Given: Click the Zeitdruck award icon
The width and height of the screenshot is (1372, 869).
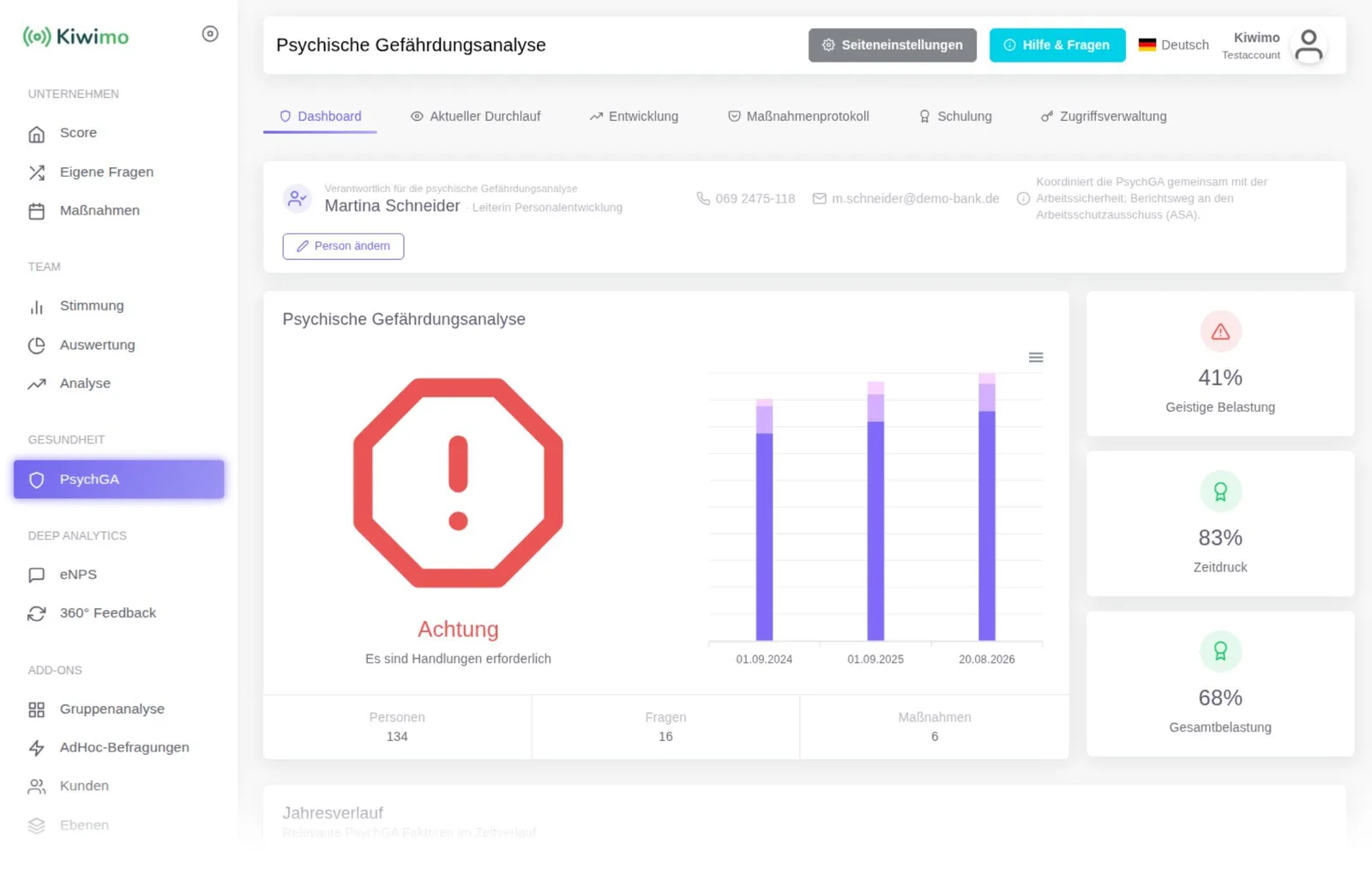Looking at the screenshot, I should [1220, 492].
